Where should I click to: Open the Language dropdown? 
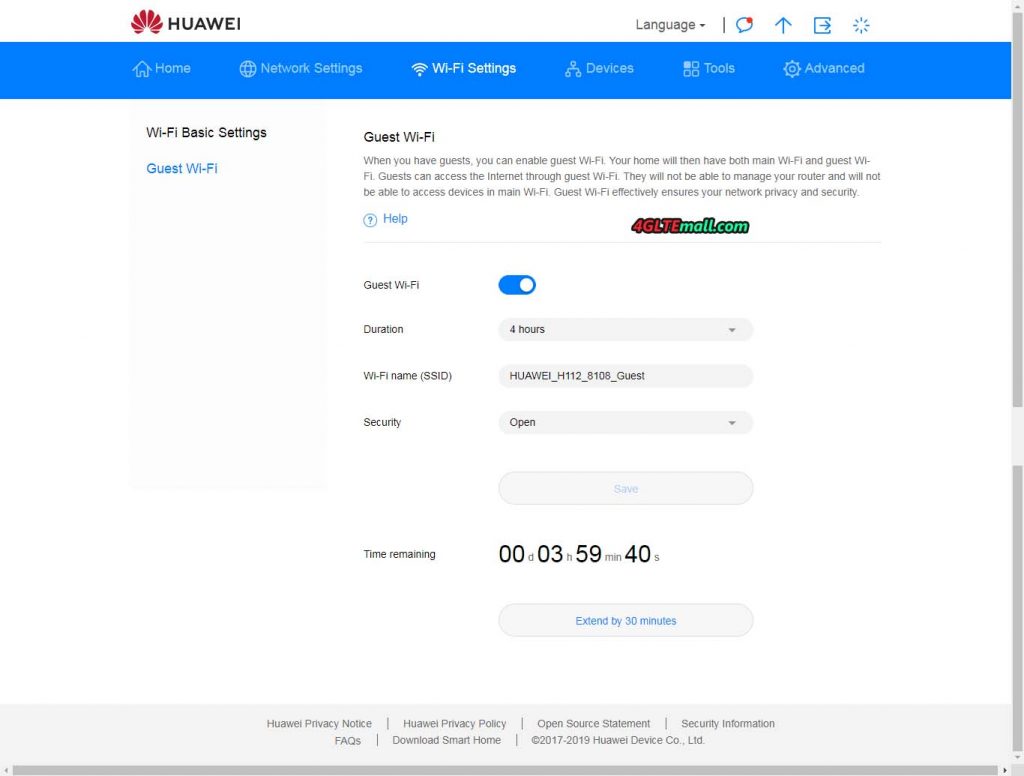tap(669, 24)
